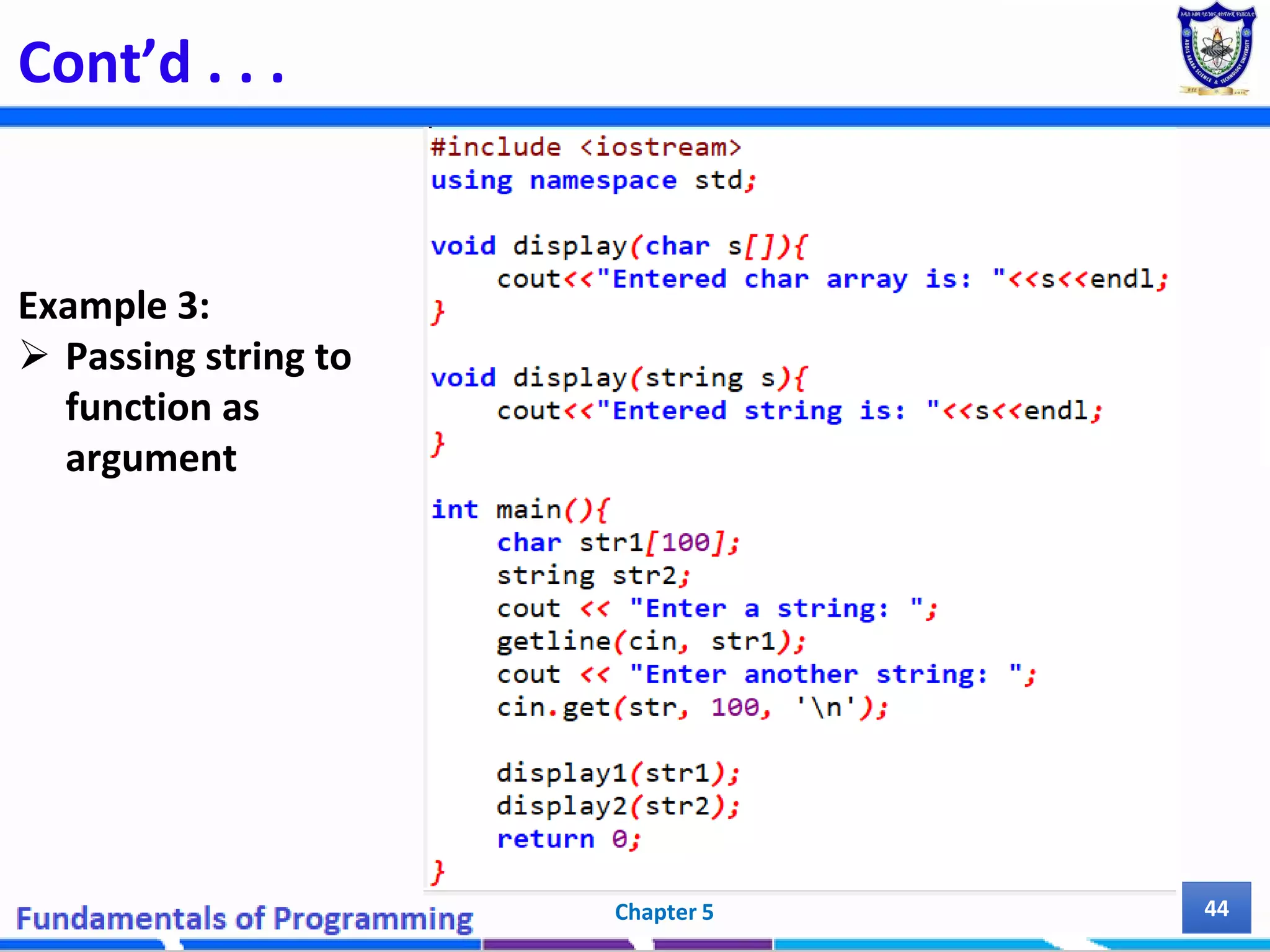Viewport: 1270px width, 952px height.
Task: Click the Fundamentals of Programming footer text
Action: pos(244,919)
